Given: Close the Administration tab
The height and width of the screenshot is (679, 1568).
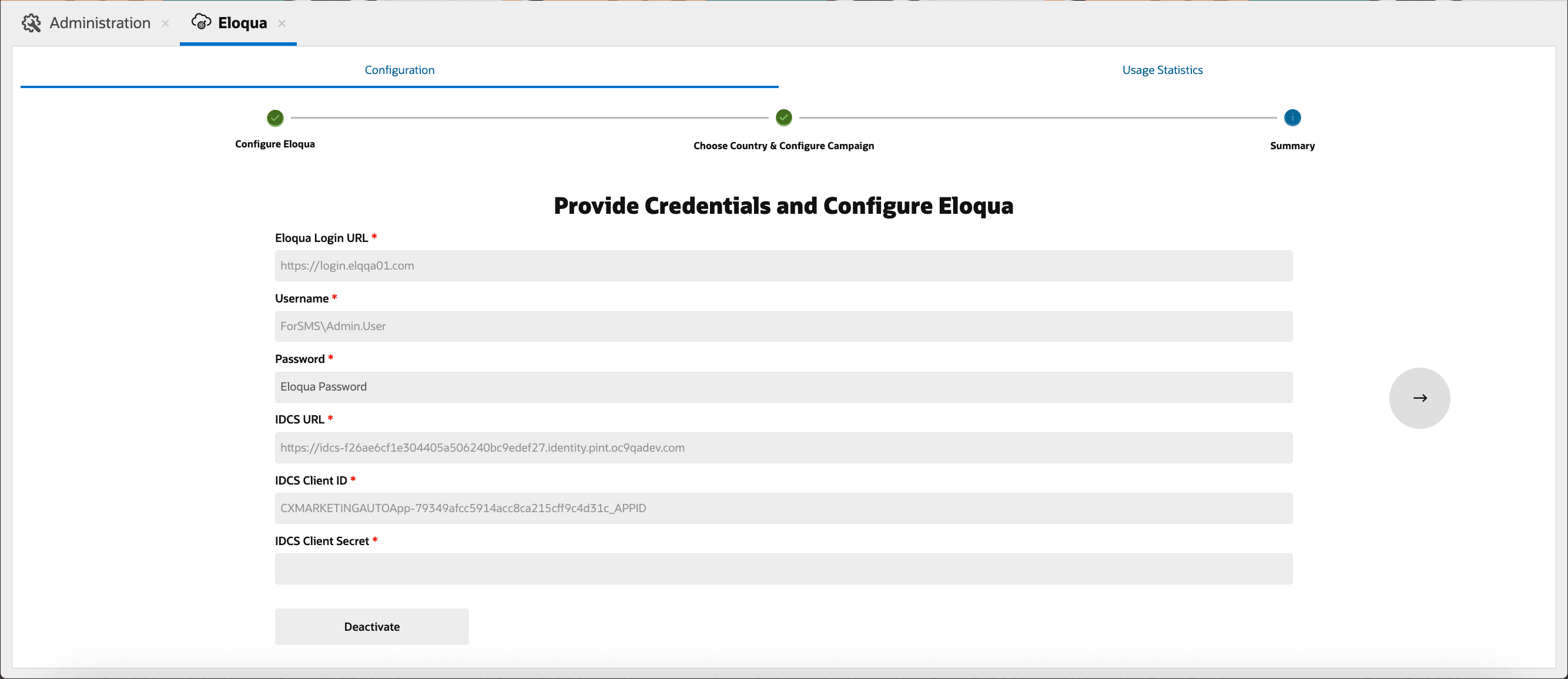Looking at the screenshot, I should point(165,23).
